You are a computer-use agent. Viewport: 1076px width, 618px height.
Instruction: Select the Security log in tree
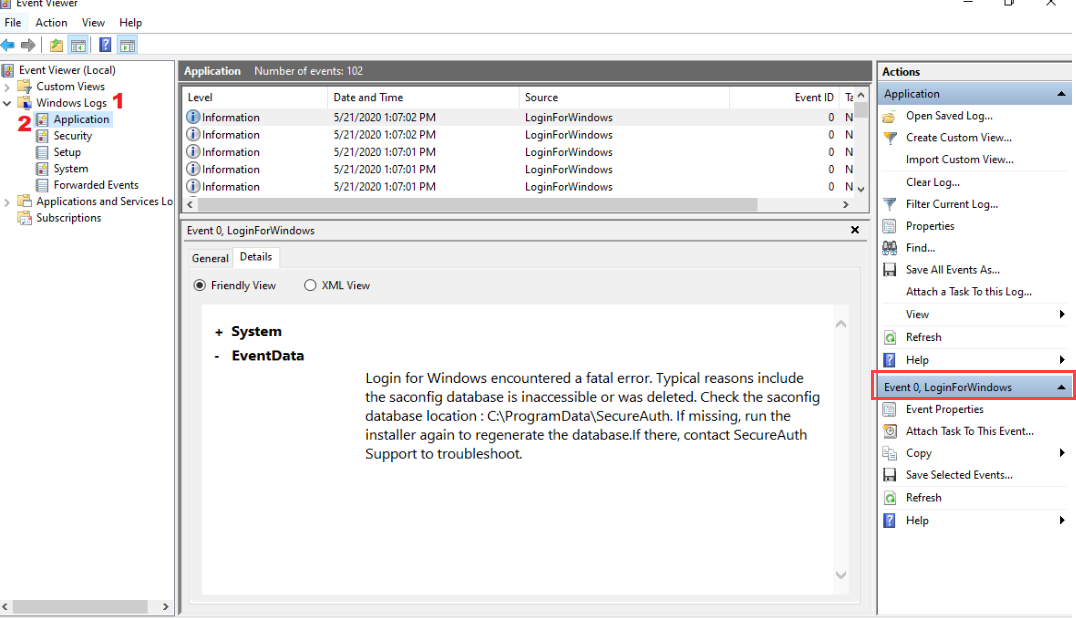[72, 136]
